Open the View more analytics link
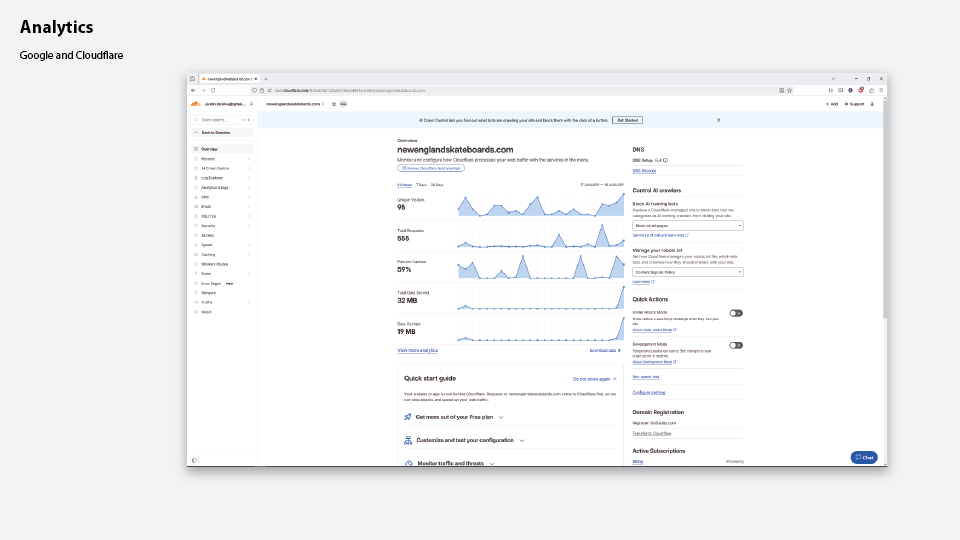 [x=417, y=350]
